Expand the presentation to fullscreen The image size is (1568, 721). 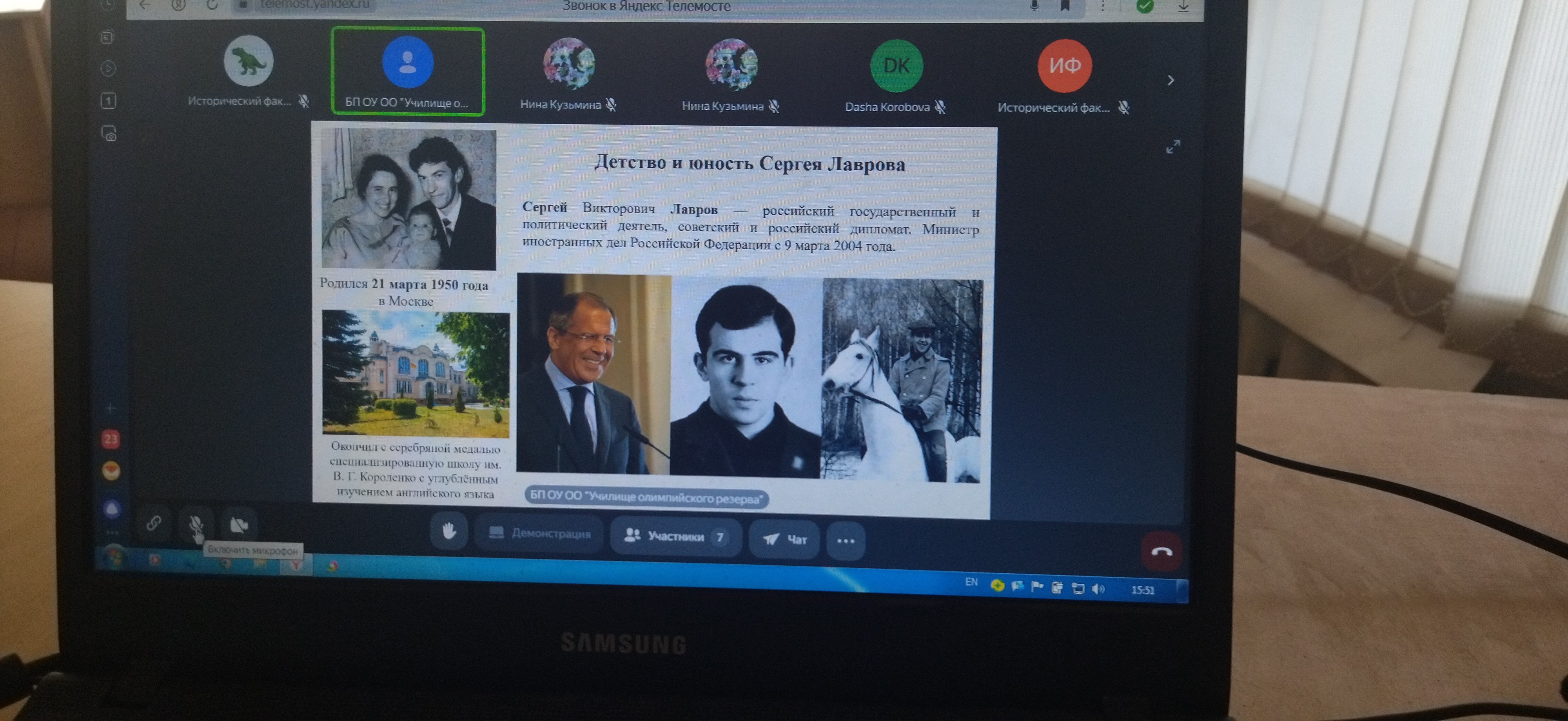click(1173, 147)
